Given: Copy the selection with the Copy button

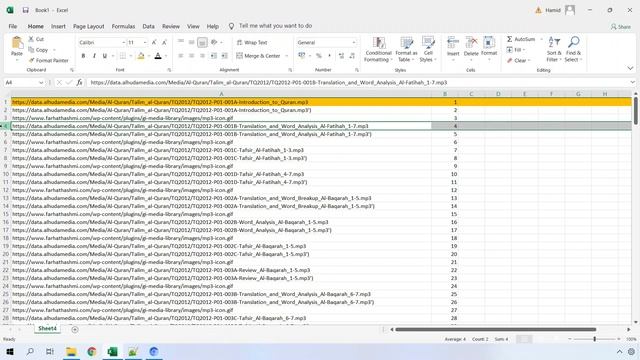Looking at the screenshot, I should [38, 50].
